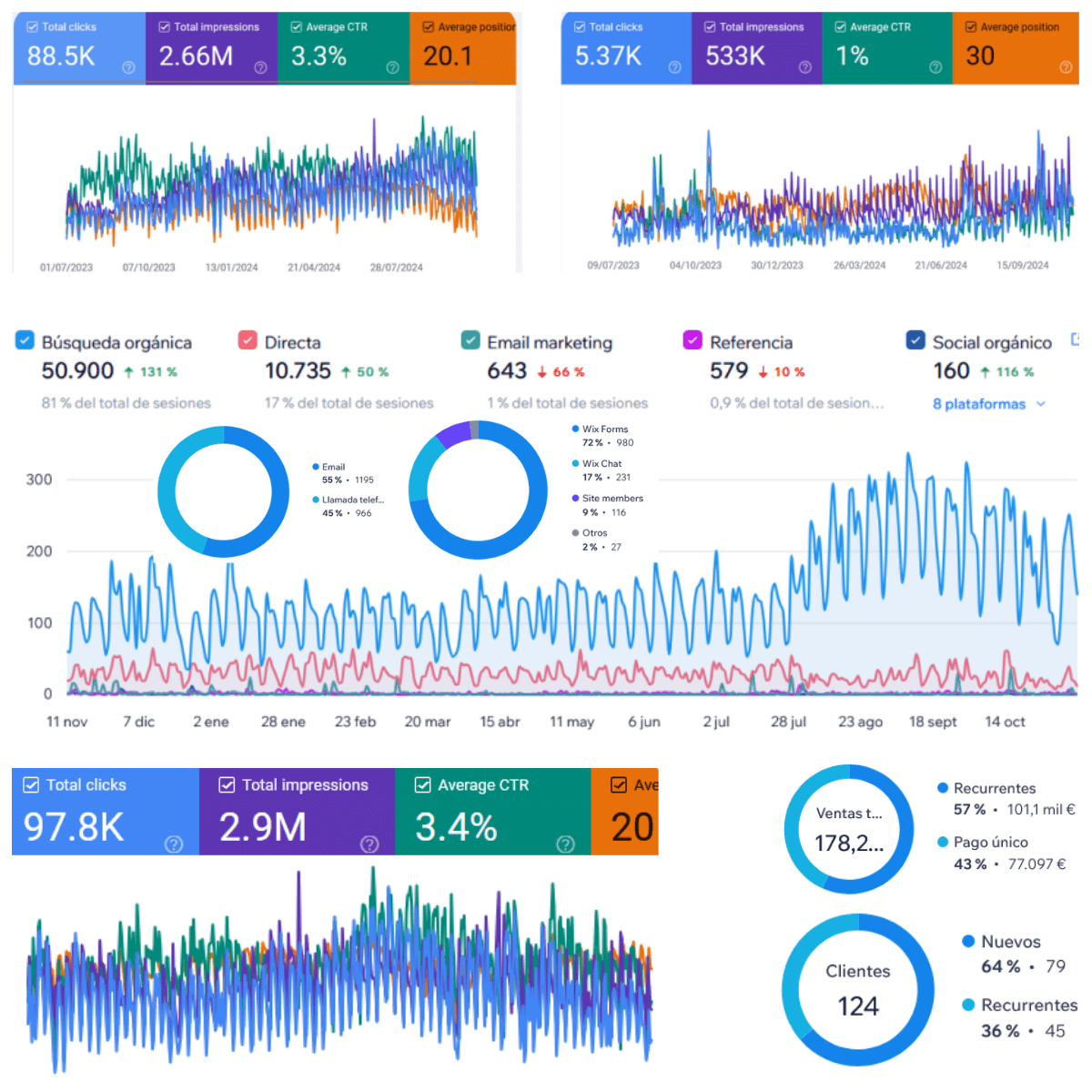Click the blue color dot next to Recurrentes
1092x1092 pixels.
[x=944, y=788]
